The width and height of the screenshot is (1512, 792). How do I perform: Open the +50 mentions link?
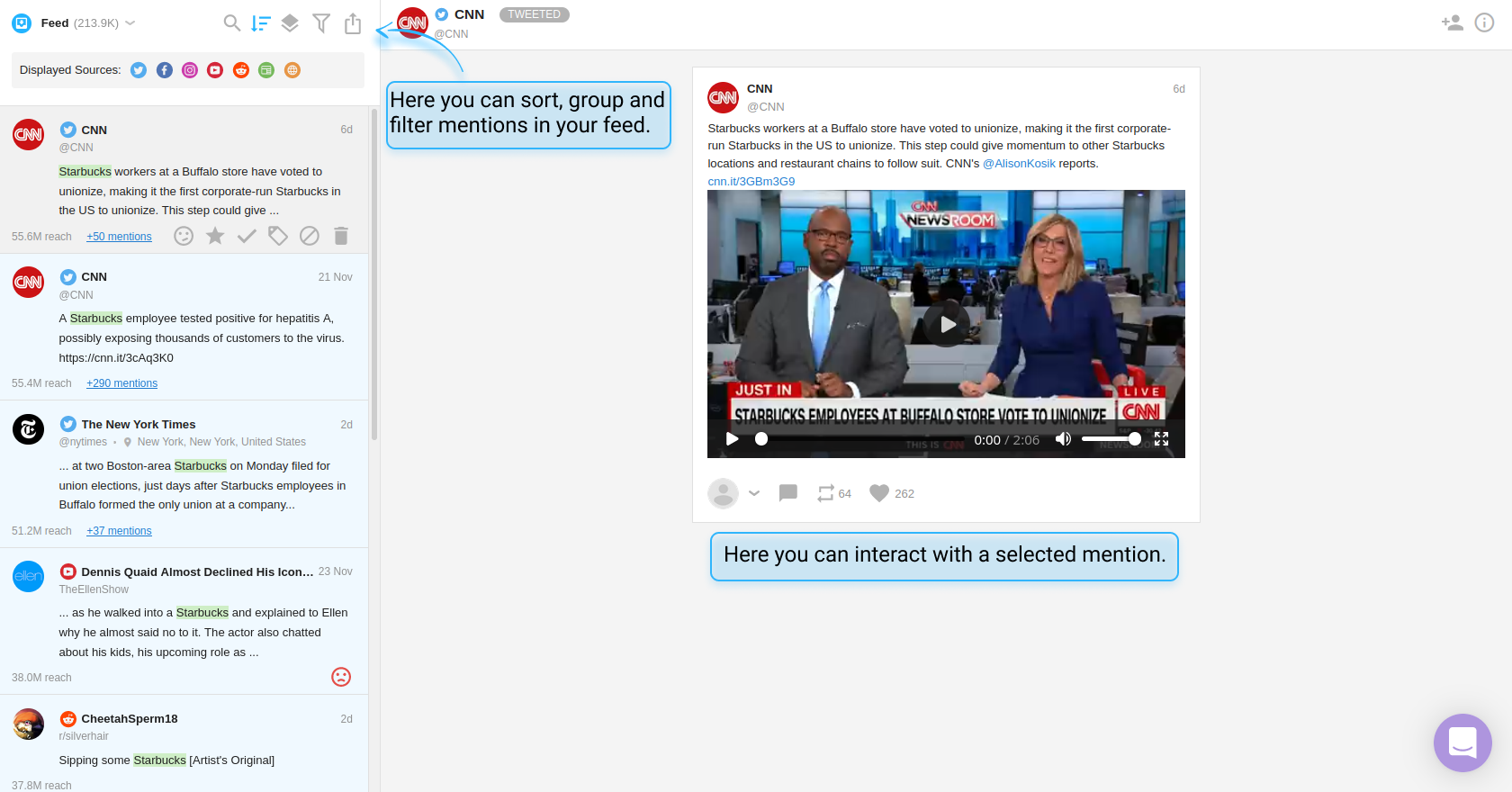point(119,237)
